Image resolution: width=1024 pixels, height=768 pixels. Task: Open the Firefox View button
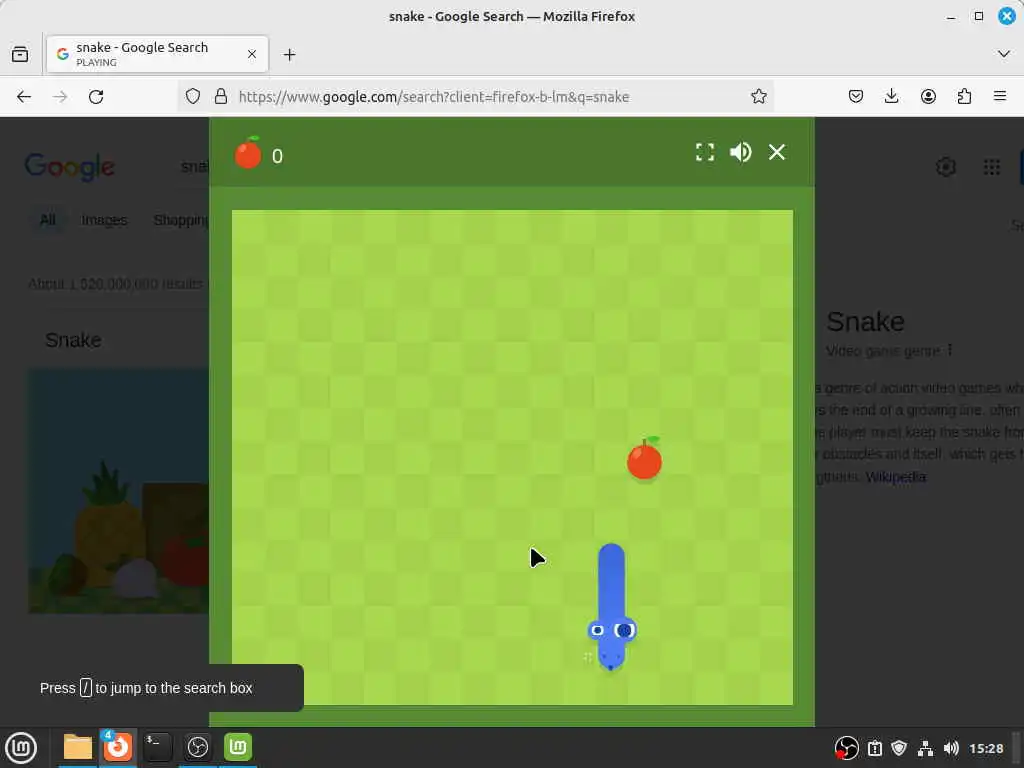pos(20,54)
